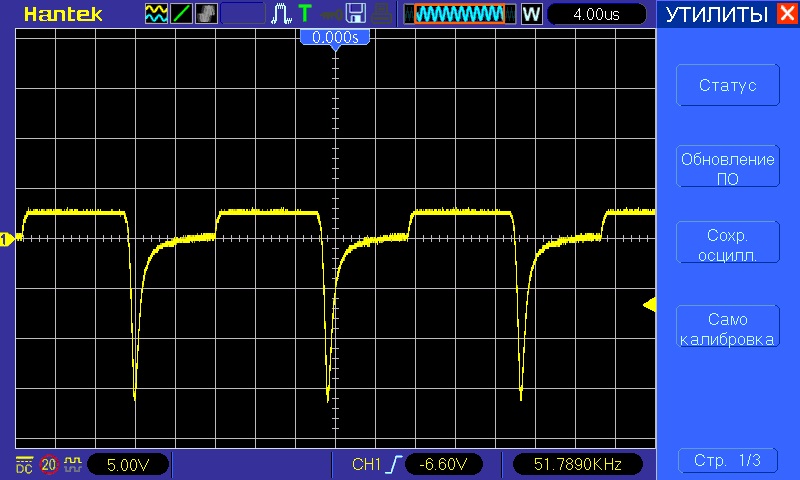Click the DC coupling indicator

tap(24, 464)
